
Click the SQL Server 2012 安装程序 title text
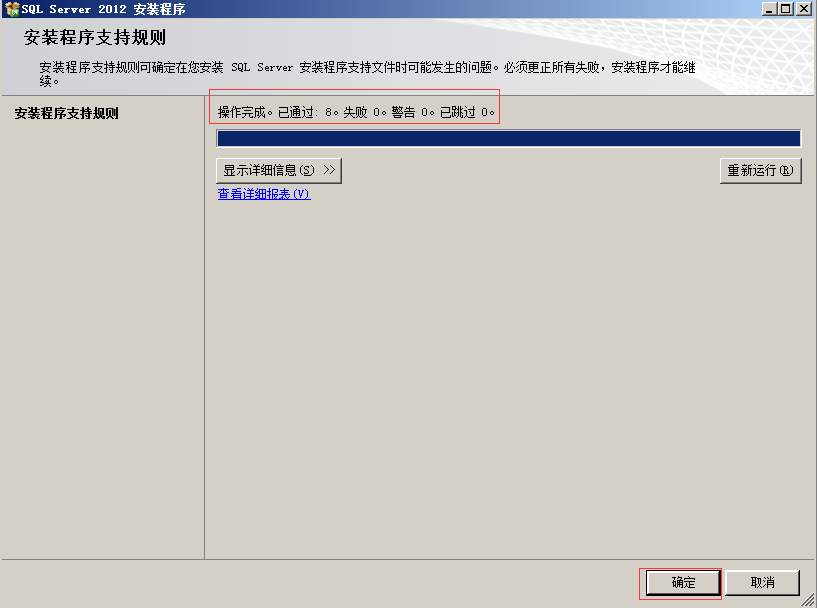103,9
